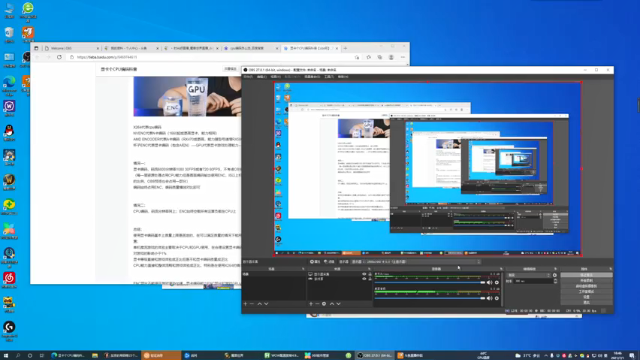This screenshot has height=360, width=640.
Task: Open source properties gear below Sources list
Action: [x=324, y=304]
